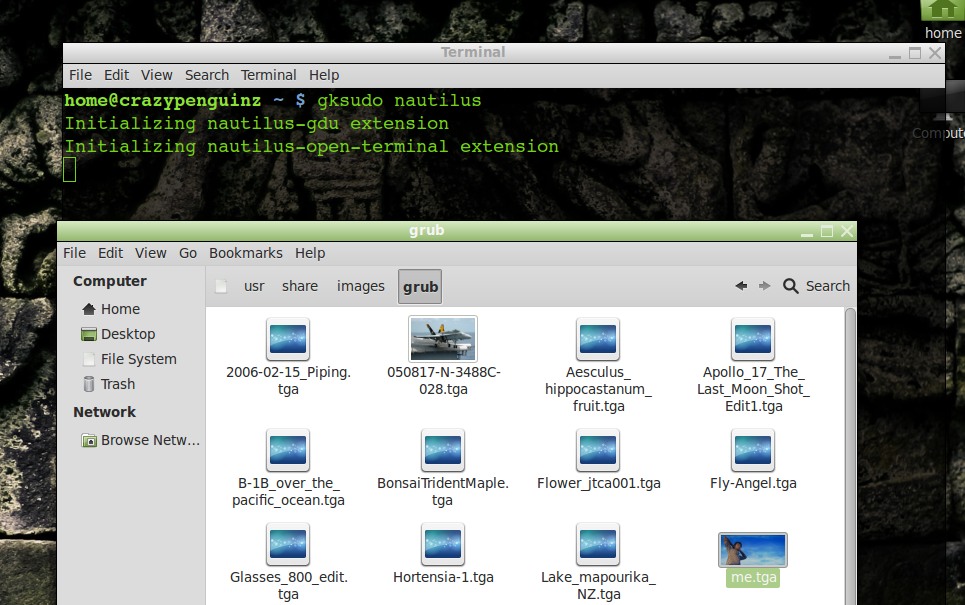This screenshot has width=965, height=605.
Task: Expand the Go menu in the file manager
Action: click(x=187, y=253)
